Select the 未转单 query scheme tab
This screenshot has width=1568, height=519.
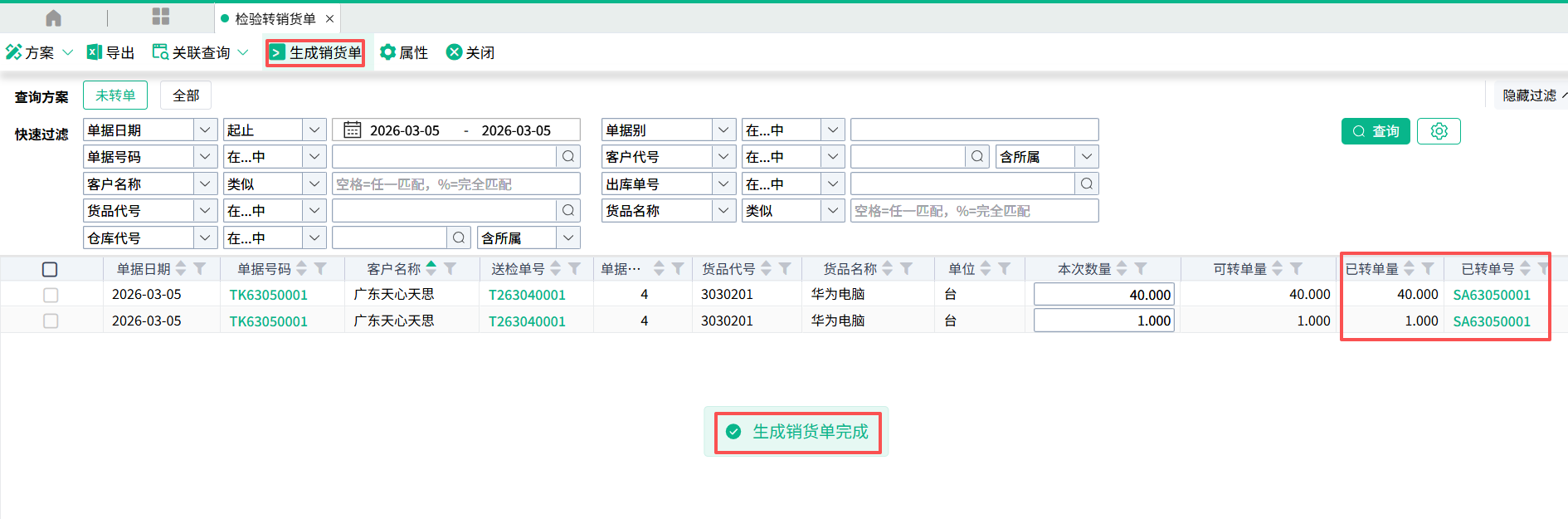pyautogui.click(x=115, y=95)
